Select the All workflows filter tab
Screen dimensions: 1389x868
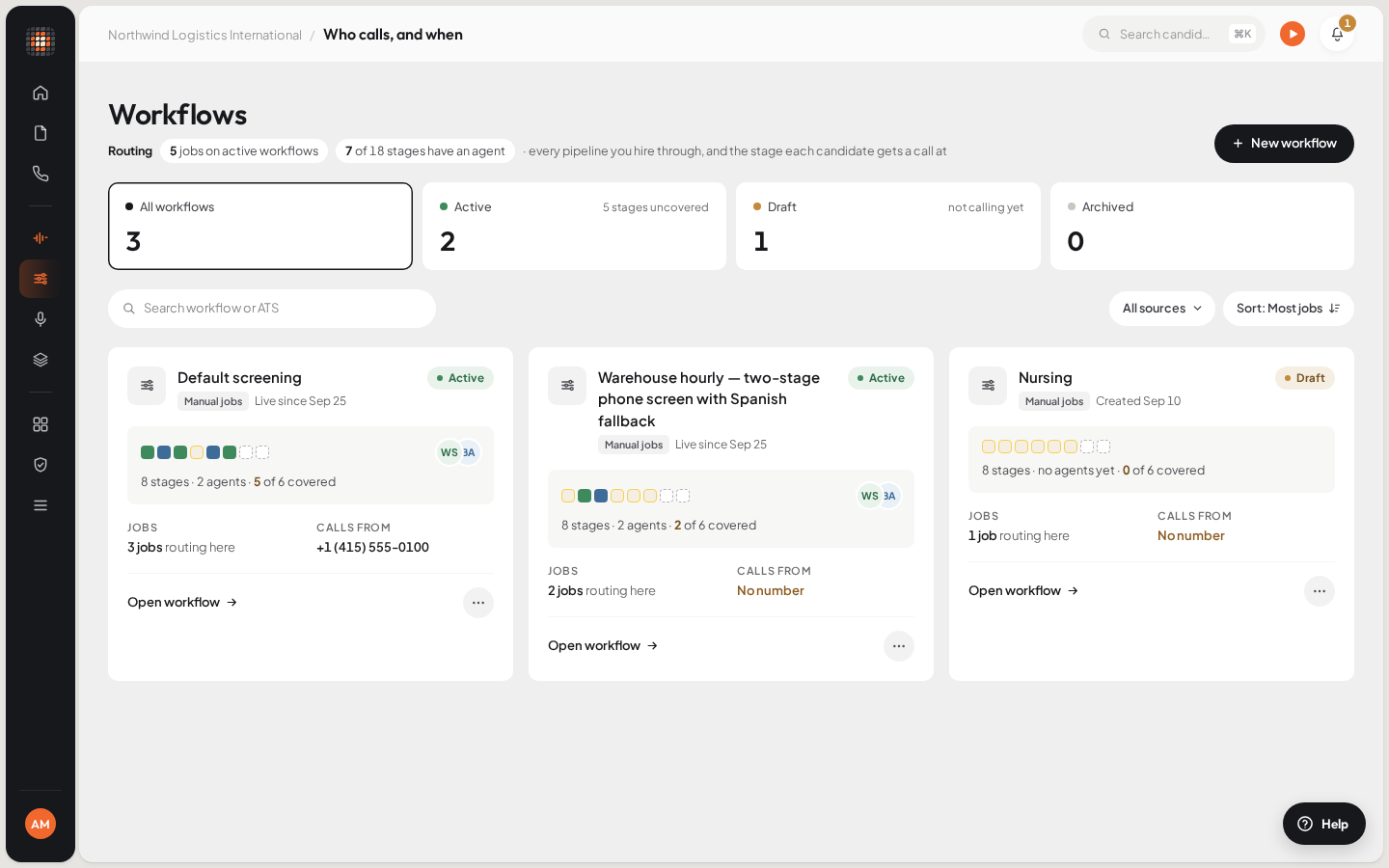(260, 226)
